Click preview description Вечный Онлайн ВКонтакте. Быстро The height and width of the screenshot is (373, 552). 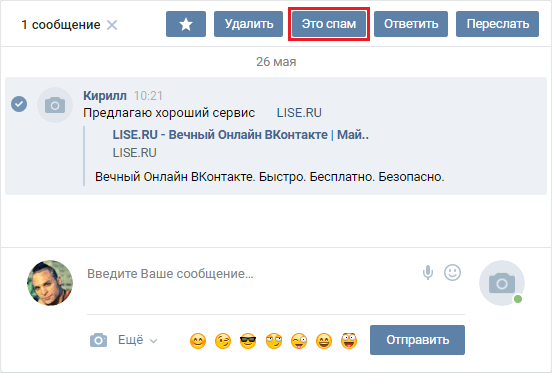coord(270,177)
